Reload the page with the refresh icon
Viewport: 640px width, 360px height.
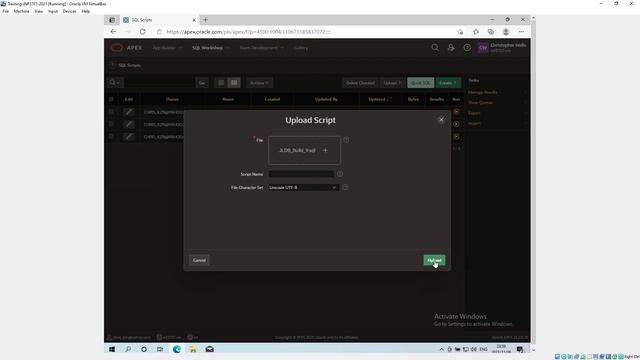point(142,31)
